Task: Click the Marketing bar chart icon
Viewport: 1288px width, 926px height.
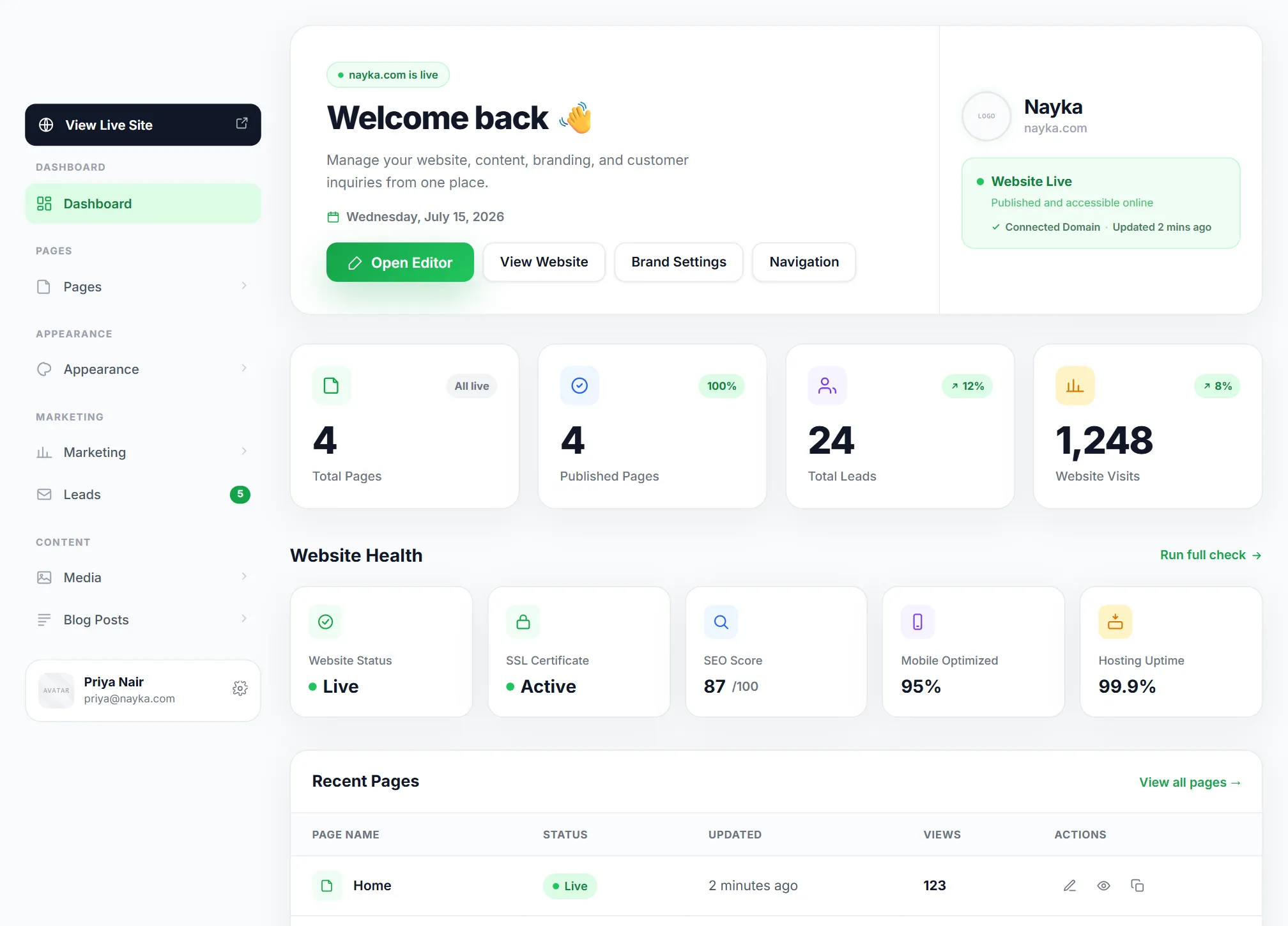Action: pyautogui.click(x=44, y=452)
